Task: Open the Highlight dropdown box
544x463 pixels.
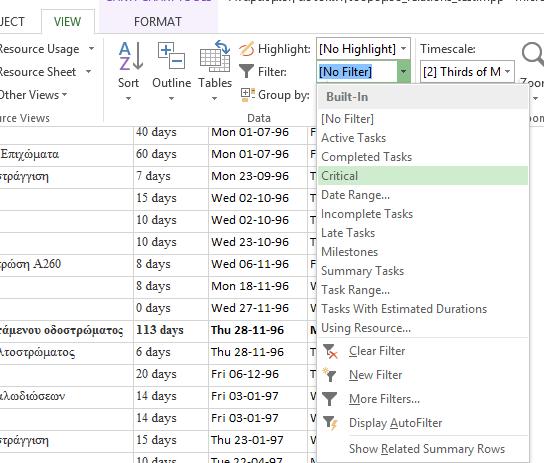Action: (363, 49)
